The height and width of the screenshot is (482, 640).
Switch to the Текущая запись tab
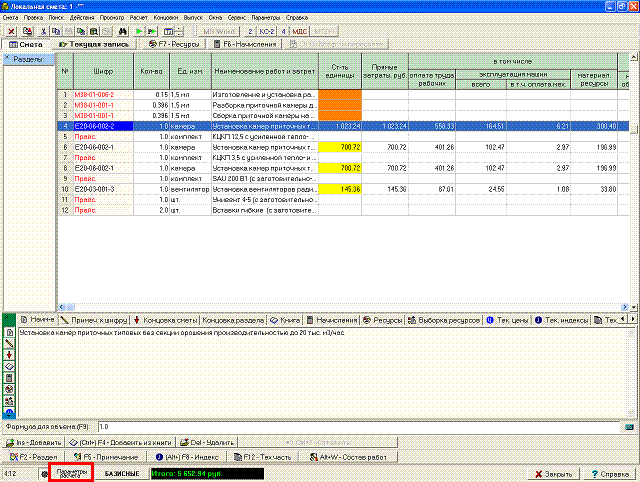[96, 45]
